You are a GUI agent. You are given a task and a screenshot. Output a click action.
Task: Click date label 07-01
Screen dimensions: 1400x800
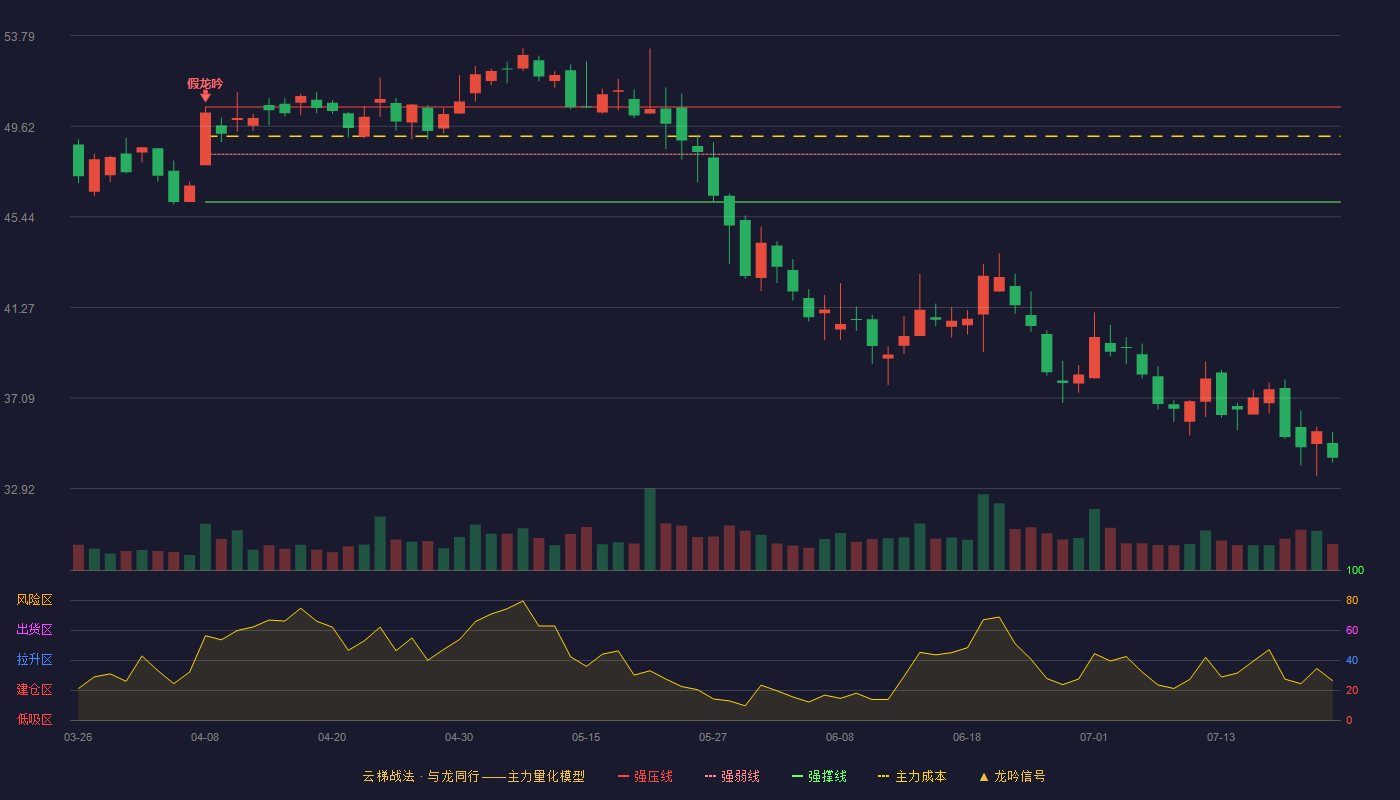tap(1094, 737)
